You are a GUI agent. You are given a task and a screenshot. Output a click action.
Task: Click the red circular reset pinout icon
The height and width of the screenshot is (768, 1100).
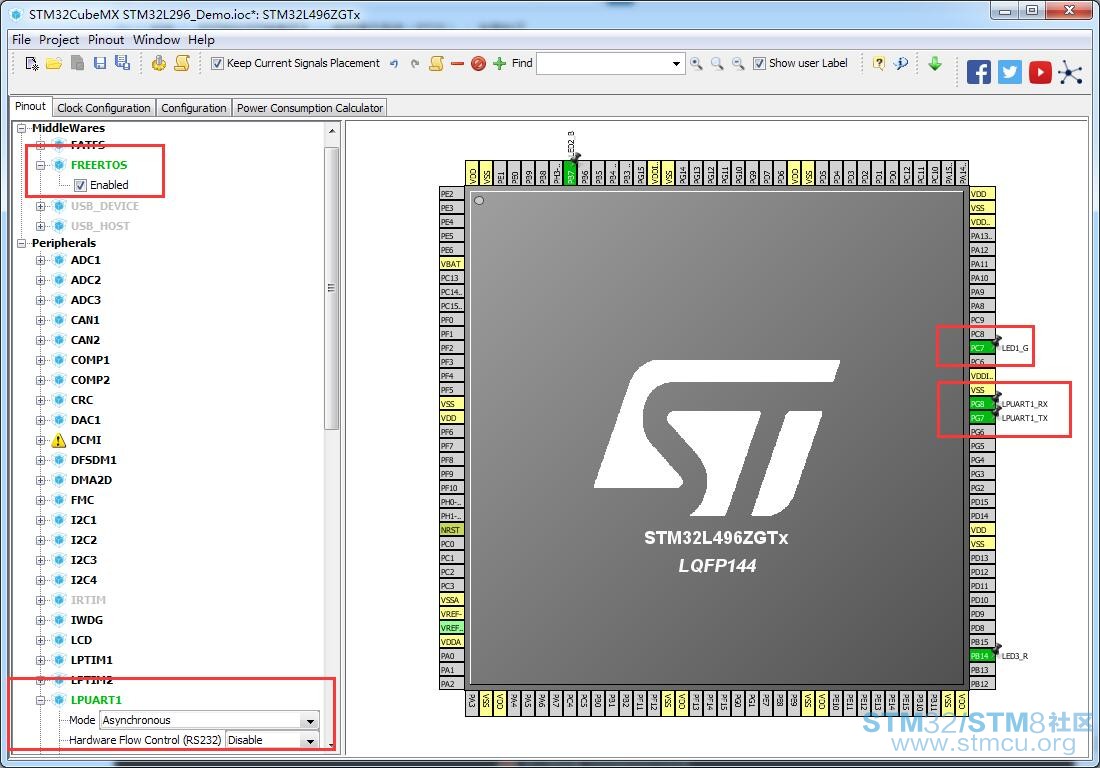click(478, 64)
